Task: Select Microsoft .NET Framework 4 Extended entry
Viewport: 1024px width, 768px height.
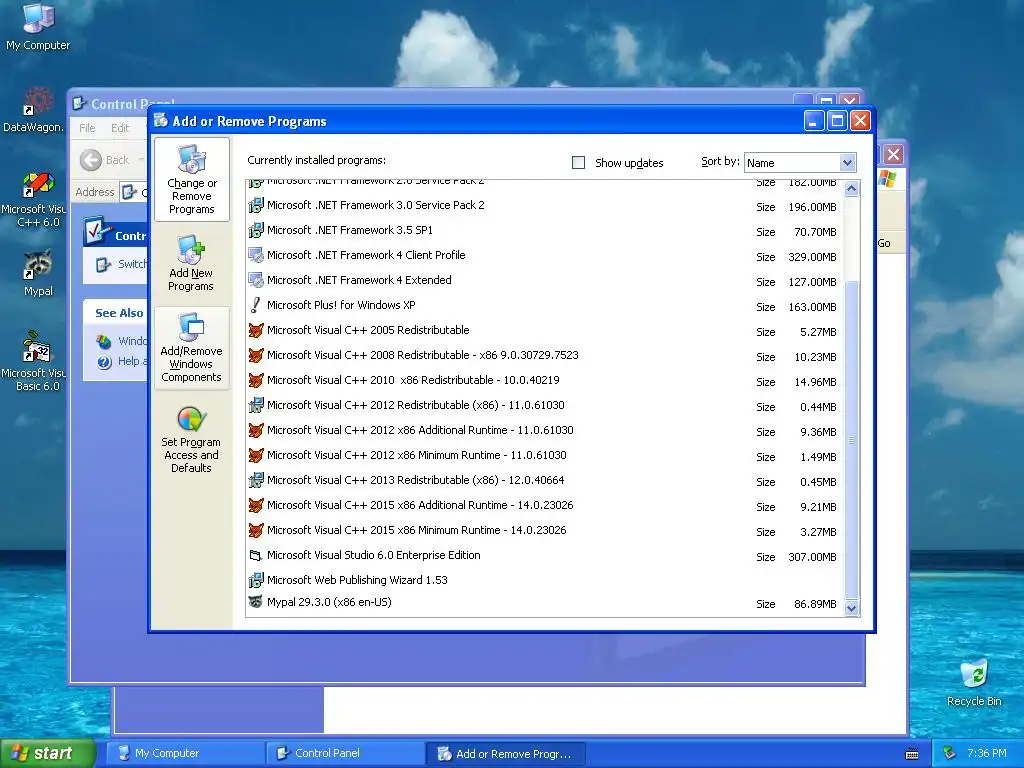Action: (545, 281)
